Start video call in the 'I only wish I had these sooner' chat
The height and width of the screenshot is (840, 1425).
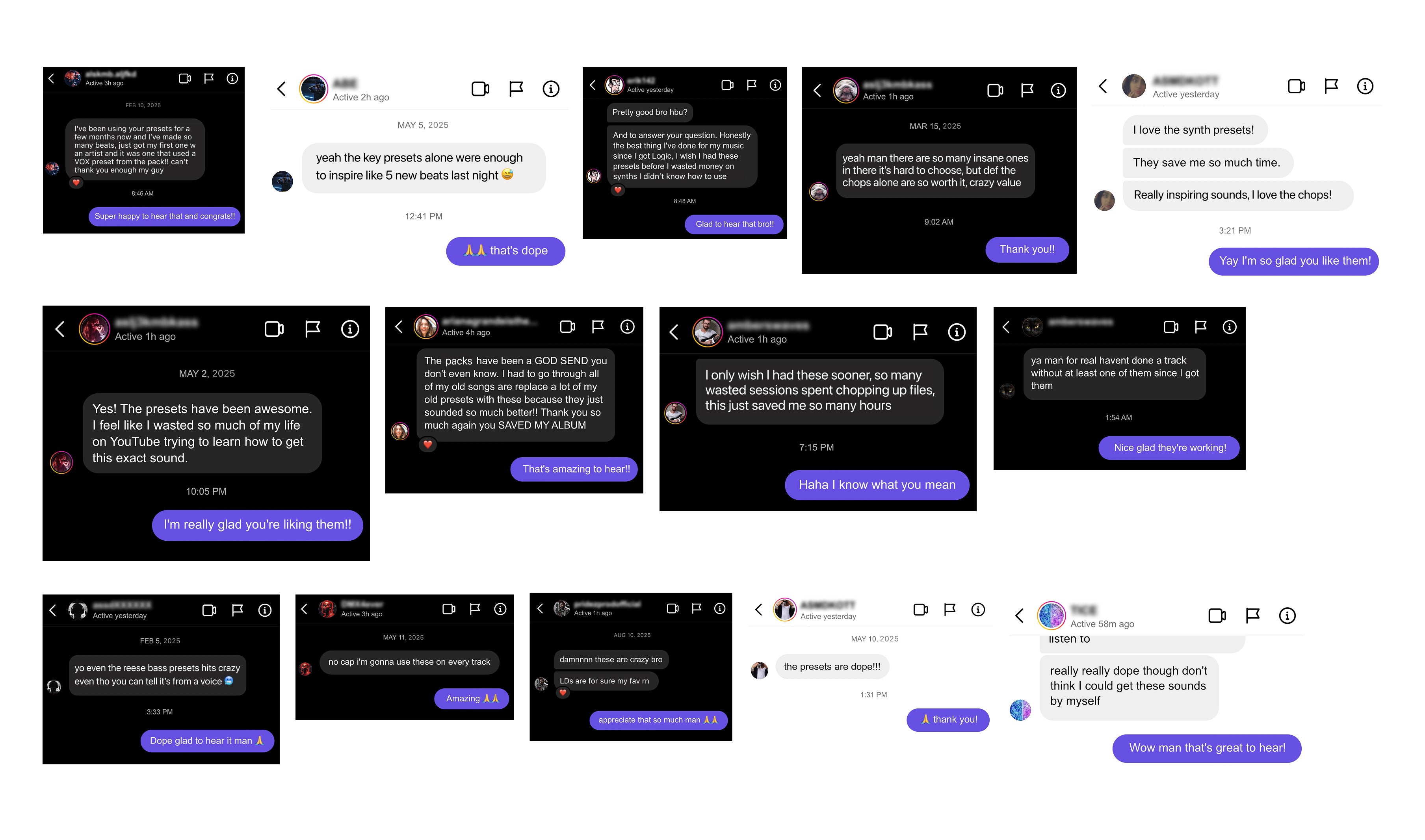tap(882, 332)
